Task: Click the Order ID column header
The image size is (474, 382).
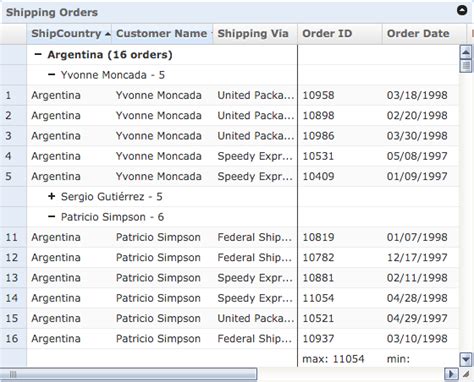Action: click(x=340, y=34)
